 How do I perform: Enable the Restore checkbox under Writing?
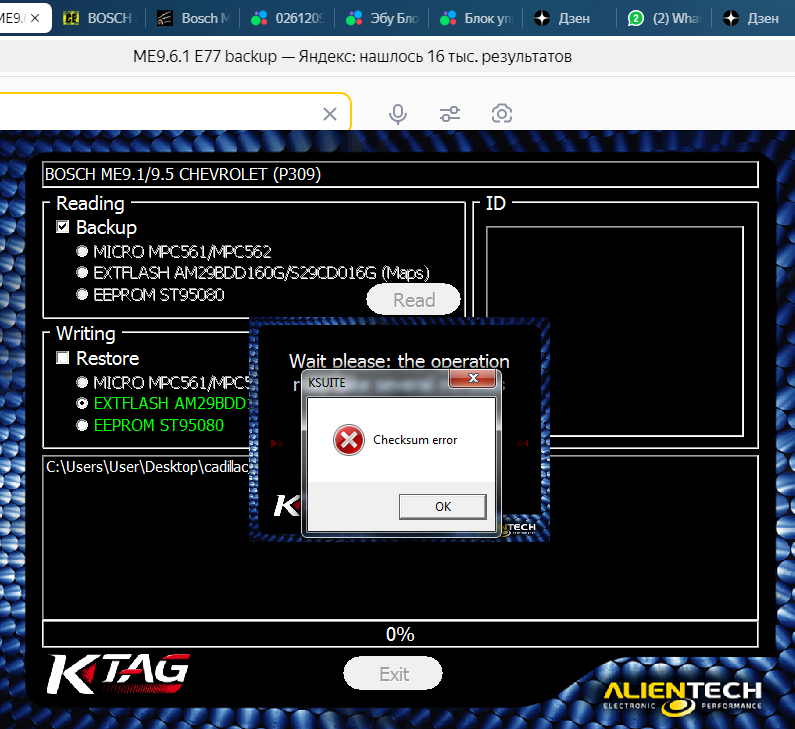[x=63, y=358]
